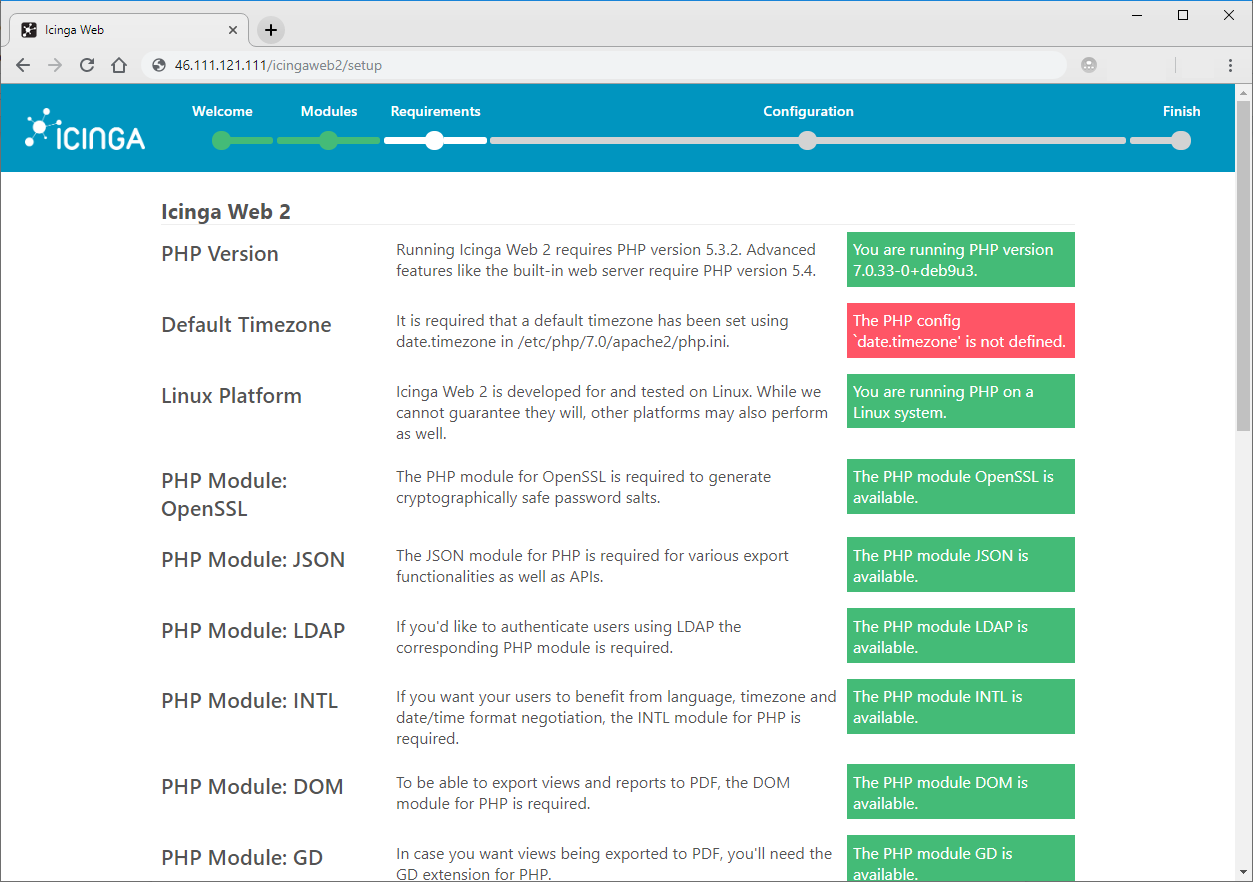The height and width of the screenshot is (882, 1253).
Task: Close the Icinga Web tab
Action: (233, 30)
